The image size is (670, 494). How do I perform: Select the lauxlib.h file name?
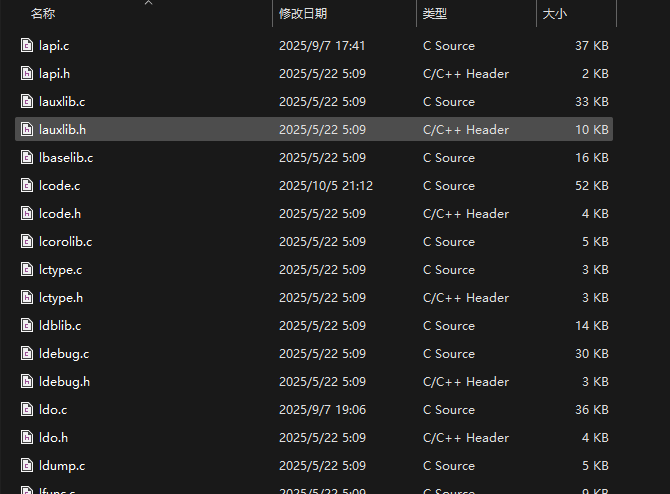[x=62, y=130]
